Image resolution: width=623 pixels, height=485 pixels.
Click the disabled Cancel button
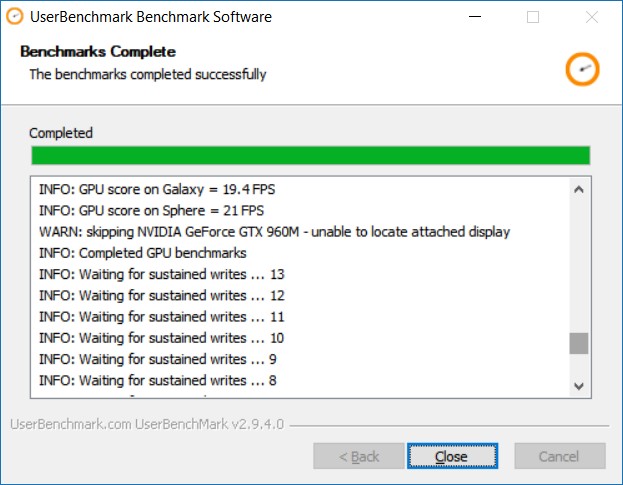[559, 456]
